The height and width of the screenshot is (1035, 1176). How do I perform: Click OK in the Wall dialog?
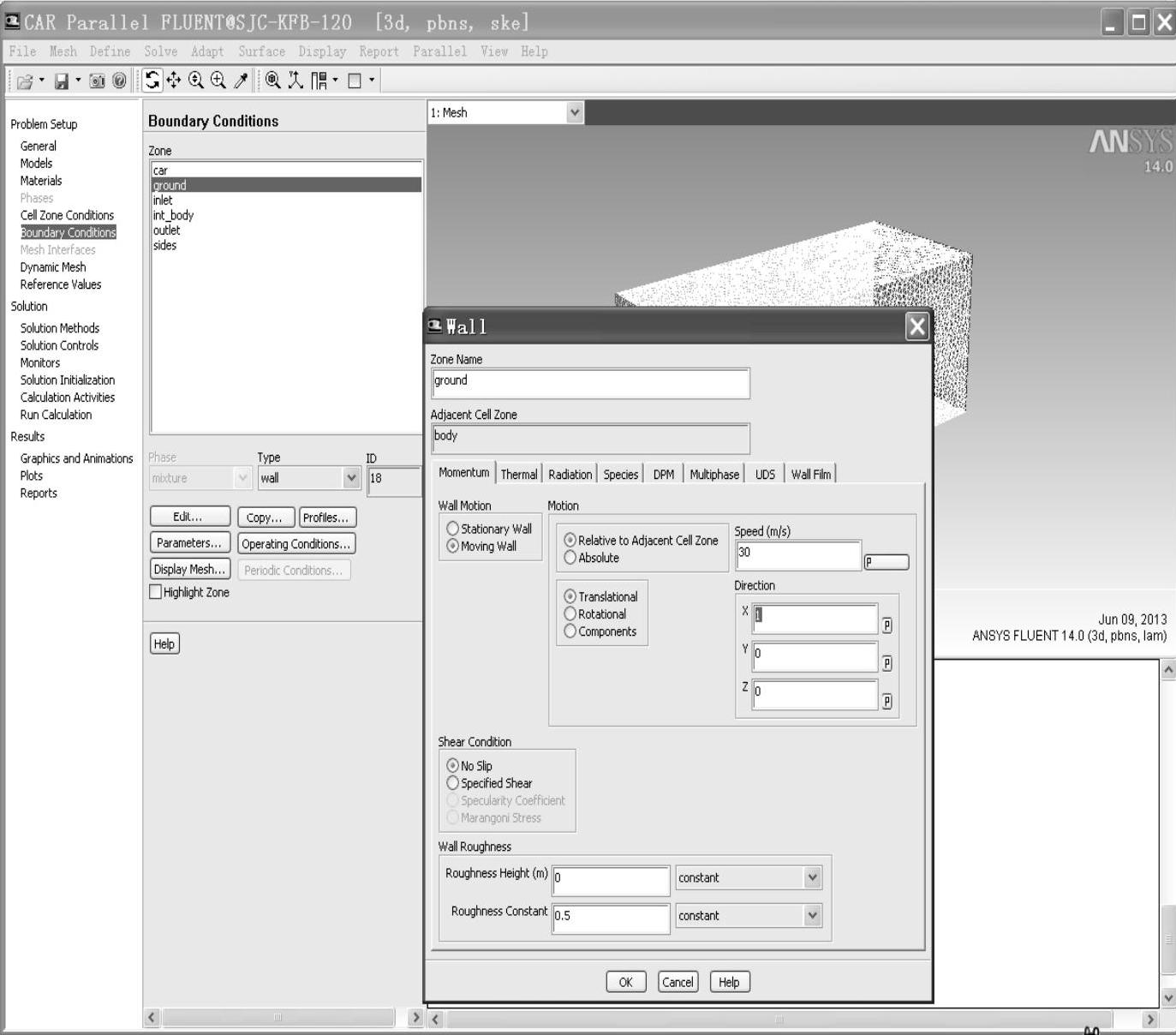[x=625, y=982]
